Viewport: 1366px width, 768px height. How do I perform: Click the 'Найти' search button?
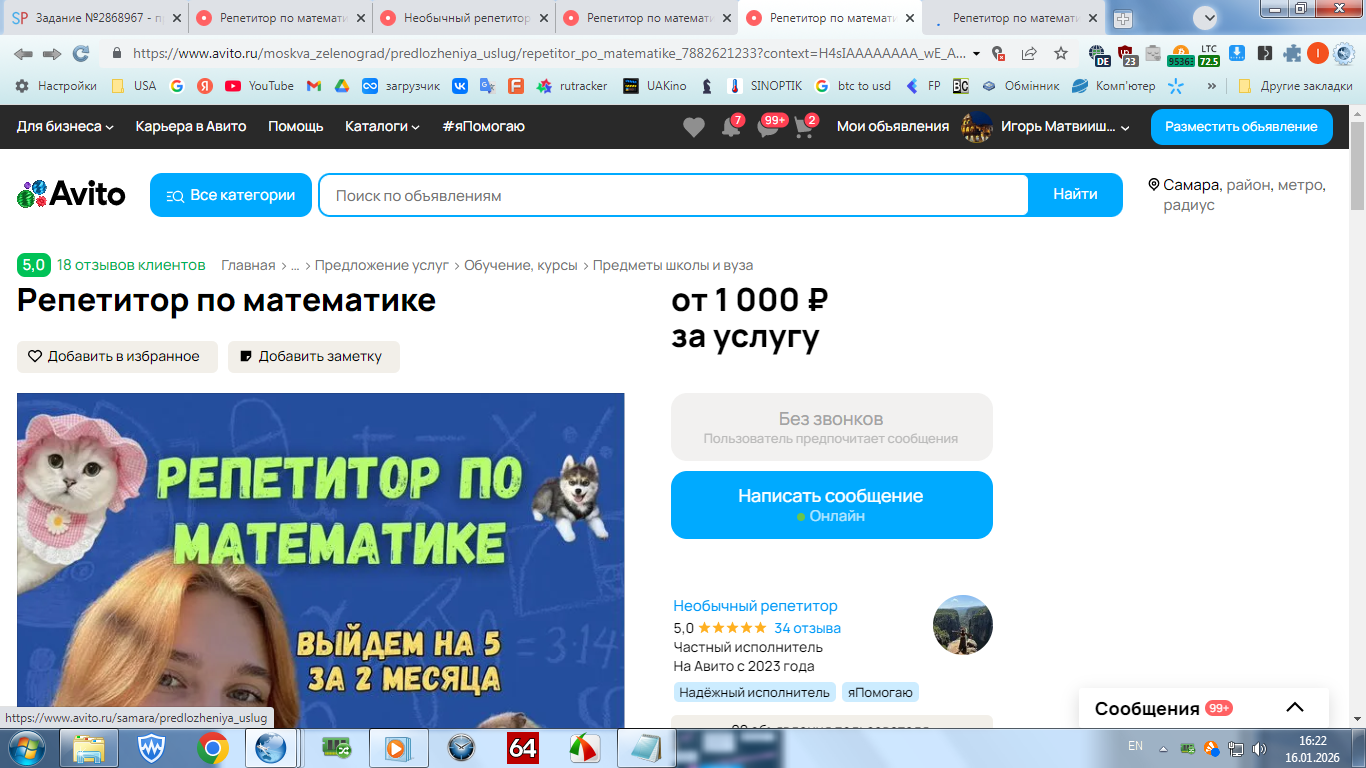coord(1075,195)
